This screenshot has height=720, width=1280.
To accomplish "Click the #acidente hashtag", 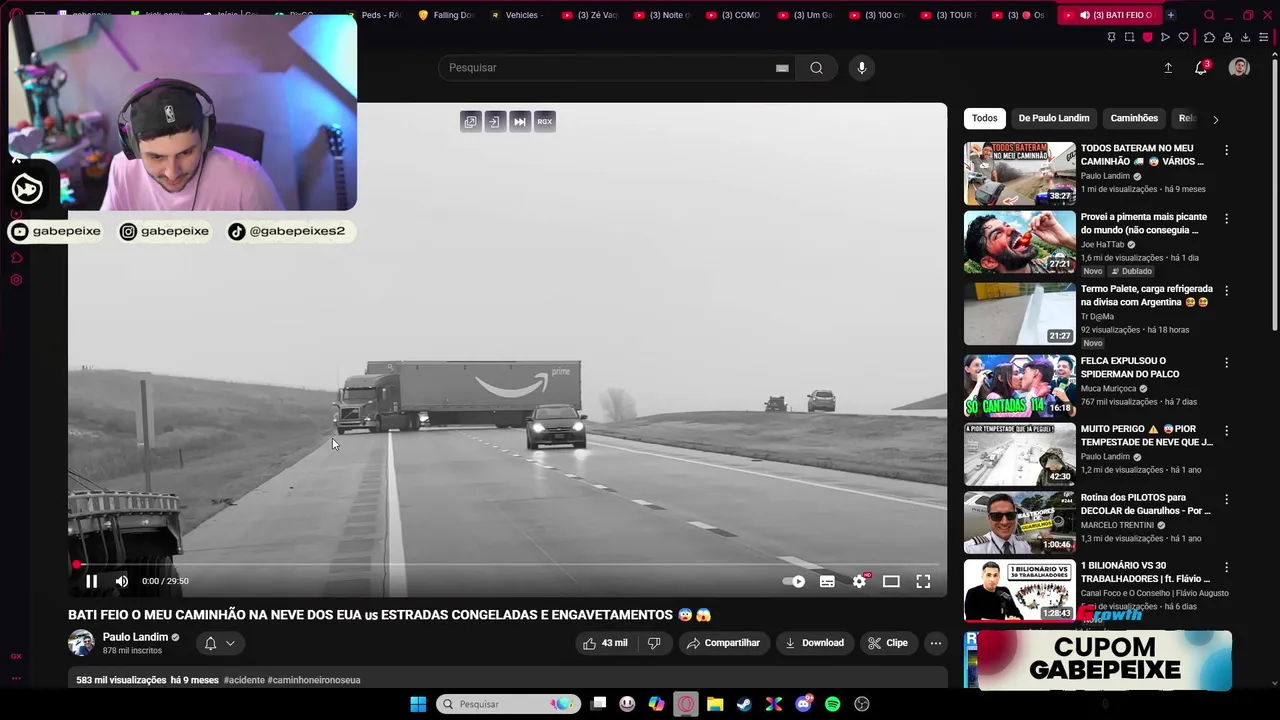I will coord(244,680).
